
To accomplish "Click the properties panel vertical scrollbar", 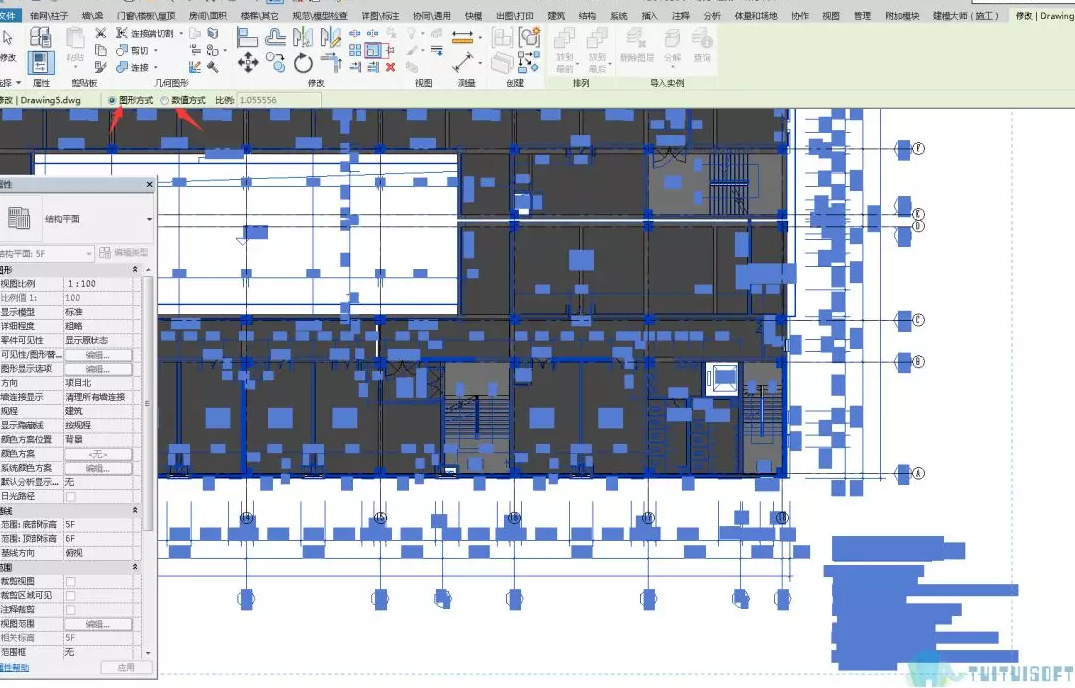I will click(147, 404).
